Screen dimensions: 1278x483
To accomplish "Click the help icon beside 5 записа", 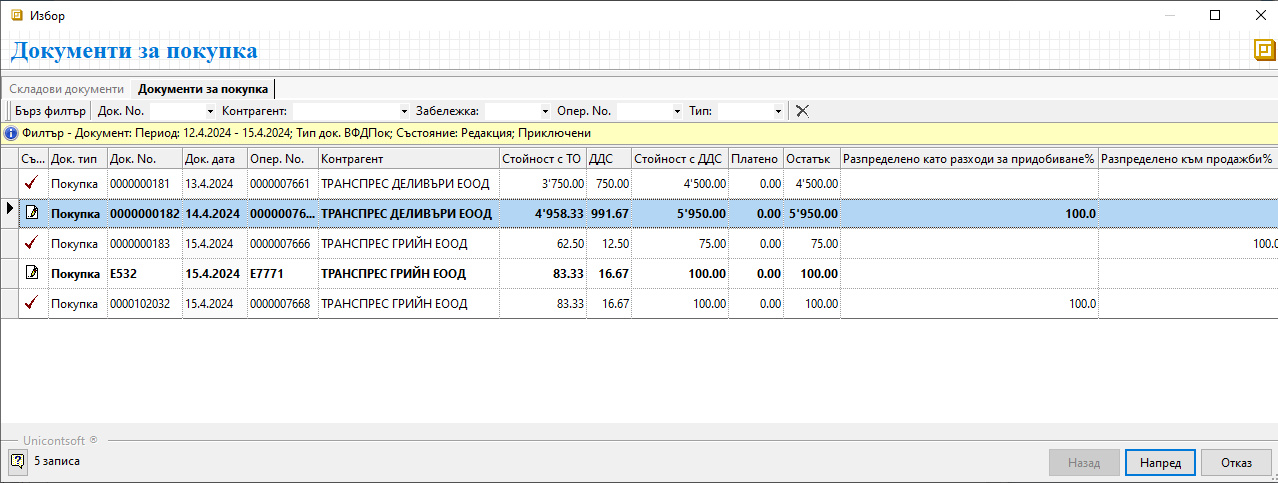I will [17, 461].
